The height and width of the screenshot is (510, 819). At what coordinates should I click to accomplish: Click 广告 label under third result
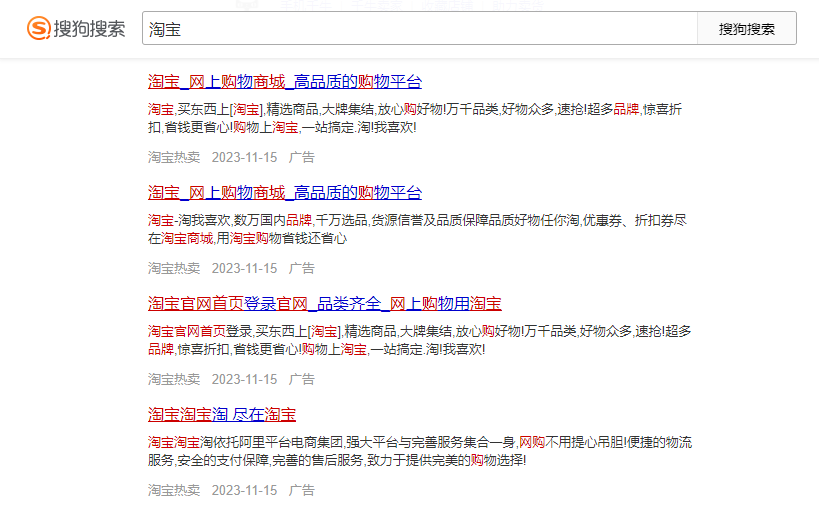(x=301, y=379)
